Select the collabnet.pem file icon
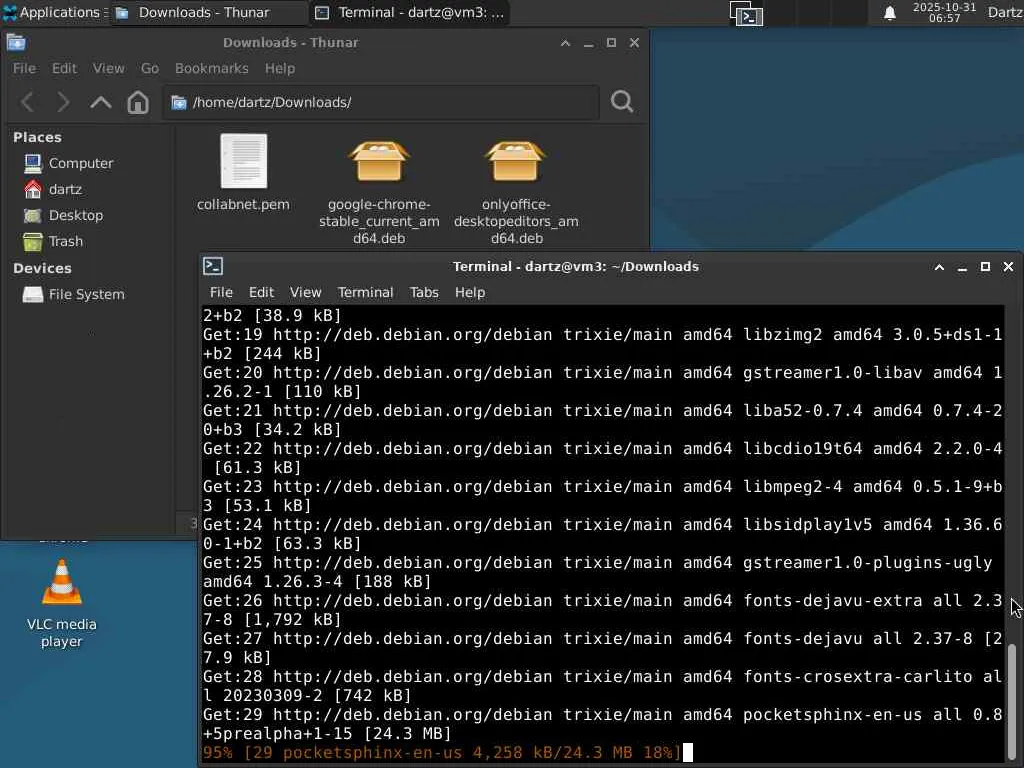This screenshot has width=1024, height=768. [x=244, y=161]
